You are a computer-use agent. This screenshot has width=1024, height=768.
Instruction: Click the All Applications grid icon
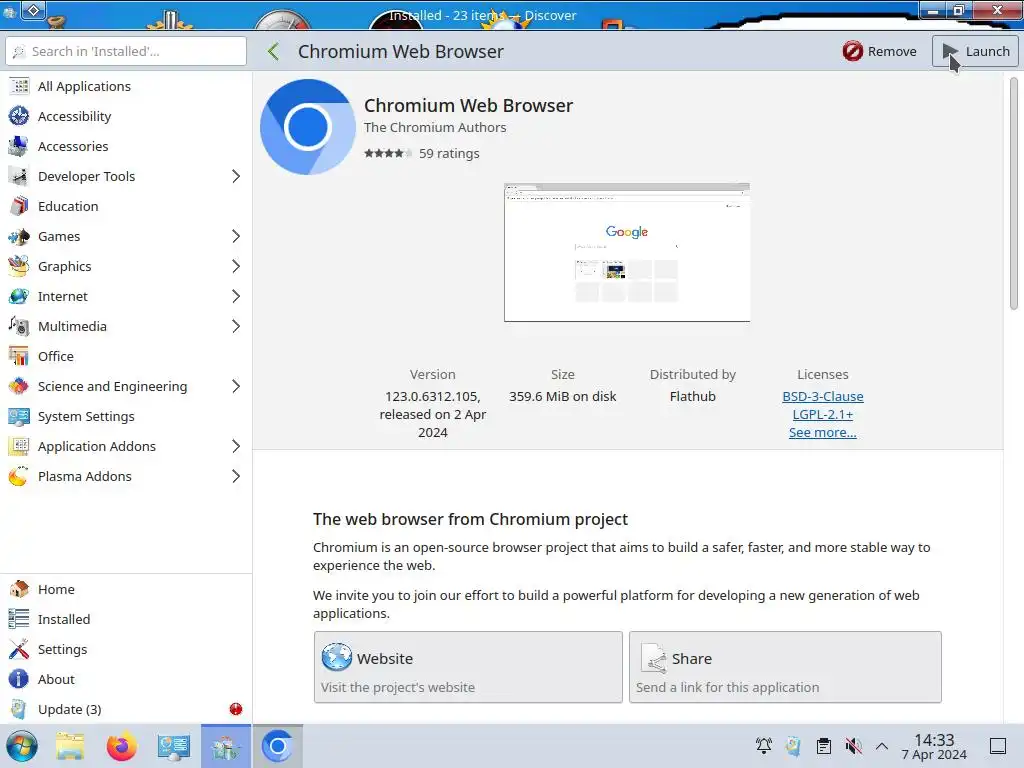[x=19, y=86]
